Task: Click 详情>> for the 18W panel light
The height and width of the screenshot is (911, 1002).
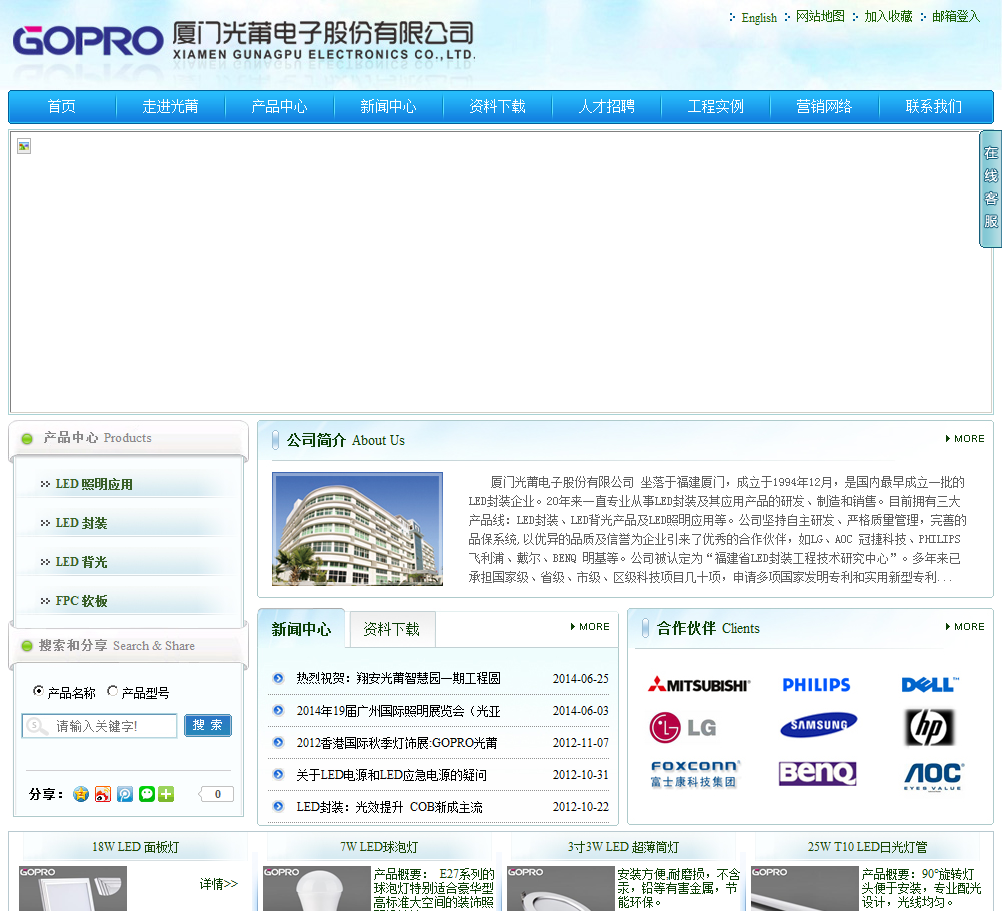Action: tap(219, 884)
